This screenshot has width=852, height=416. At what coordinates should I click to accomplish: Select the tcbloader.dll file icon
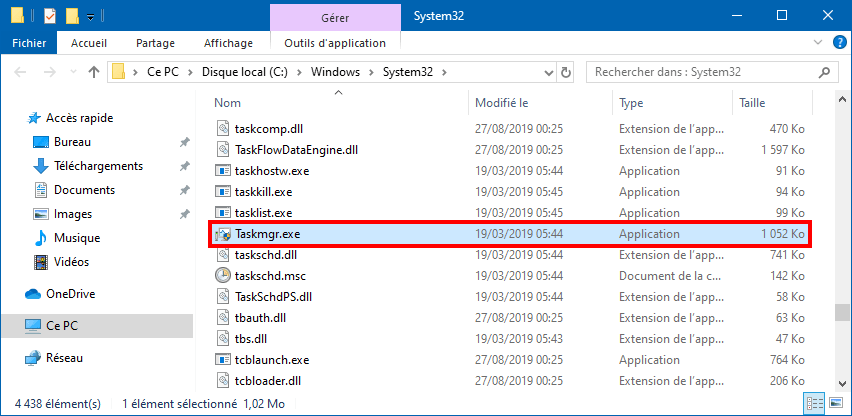pyautogui.click(x=223, y=380)
